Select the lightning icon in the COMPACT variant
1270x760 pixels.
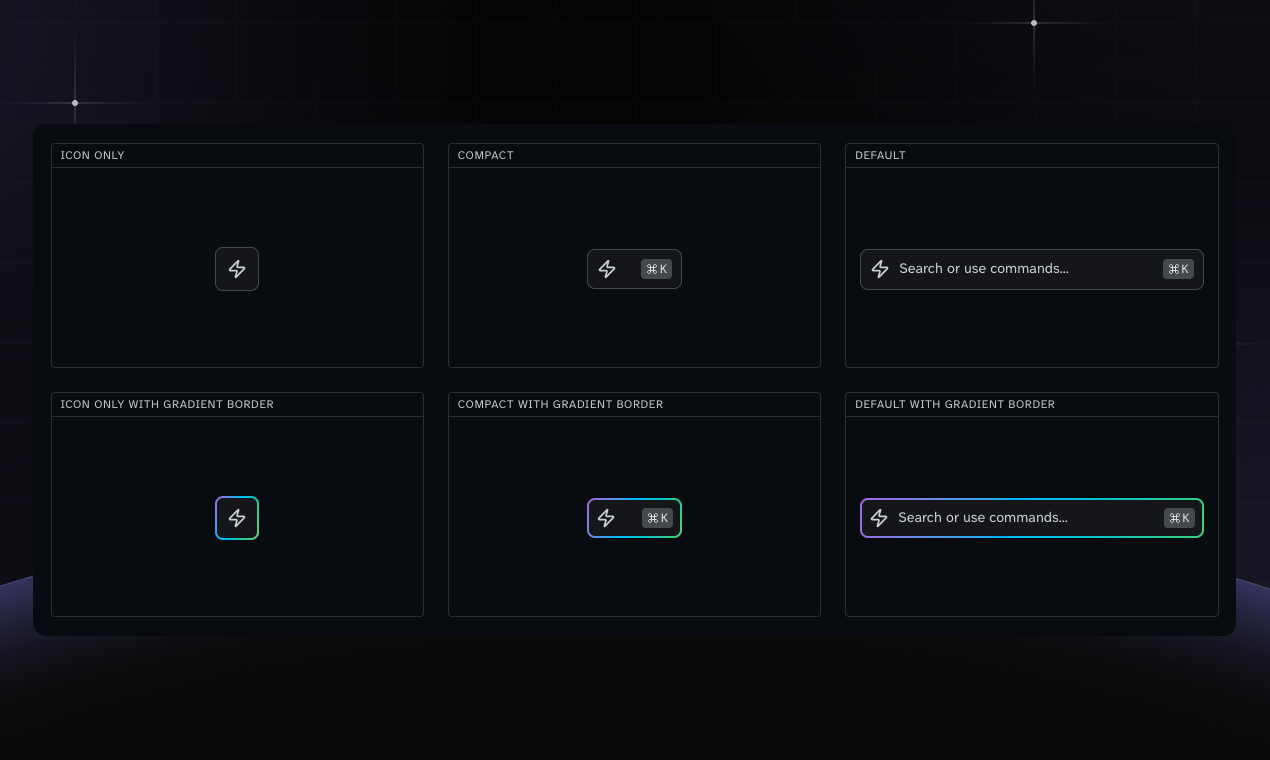point(607,268)
